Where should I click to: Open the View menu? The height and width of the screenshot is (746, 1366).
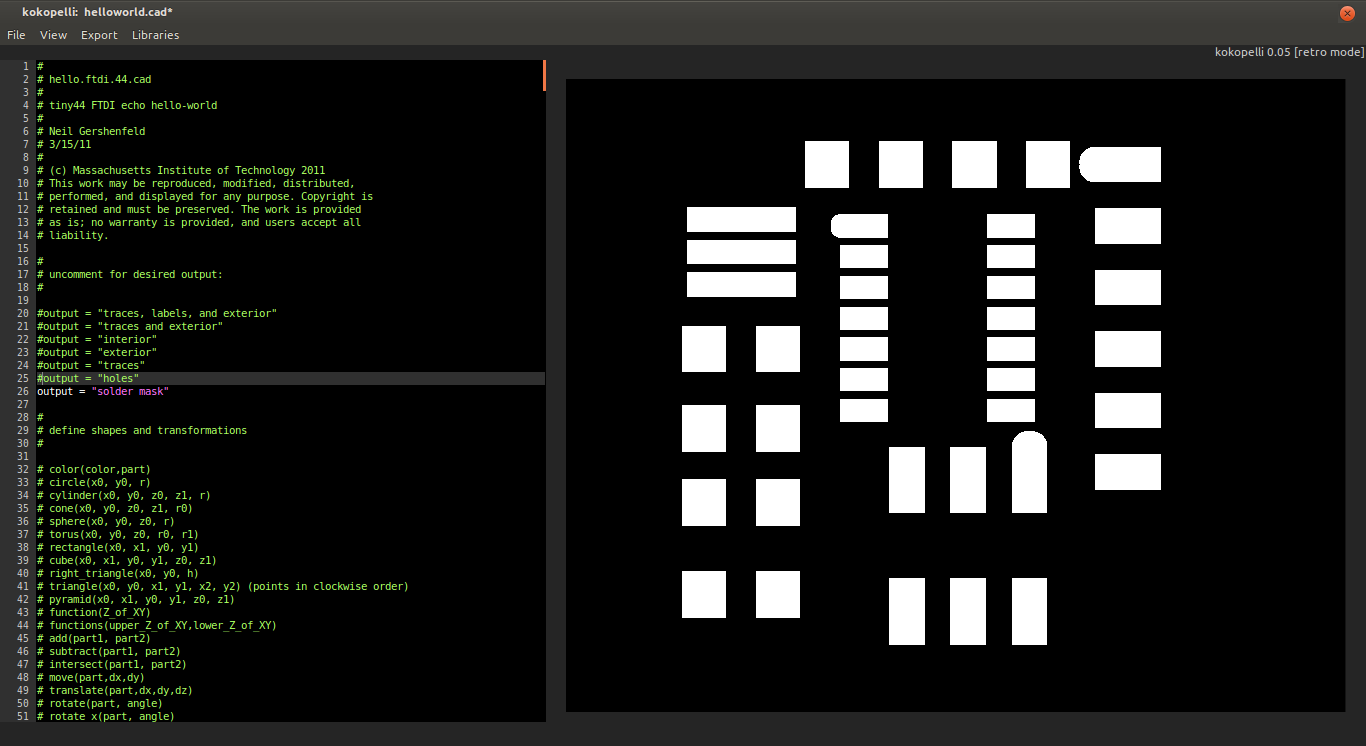coord(53,35)
